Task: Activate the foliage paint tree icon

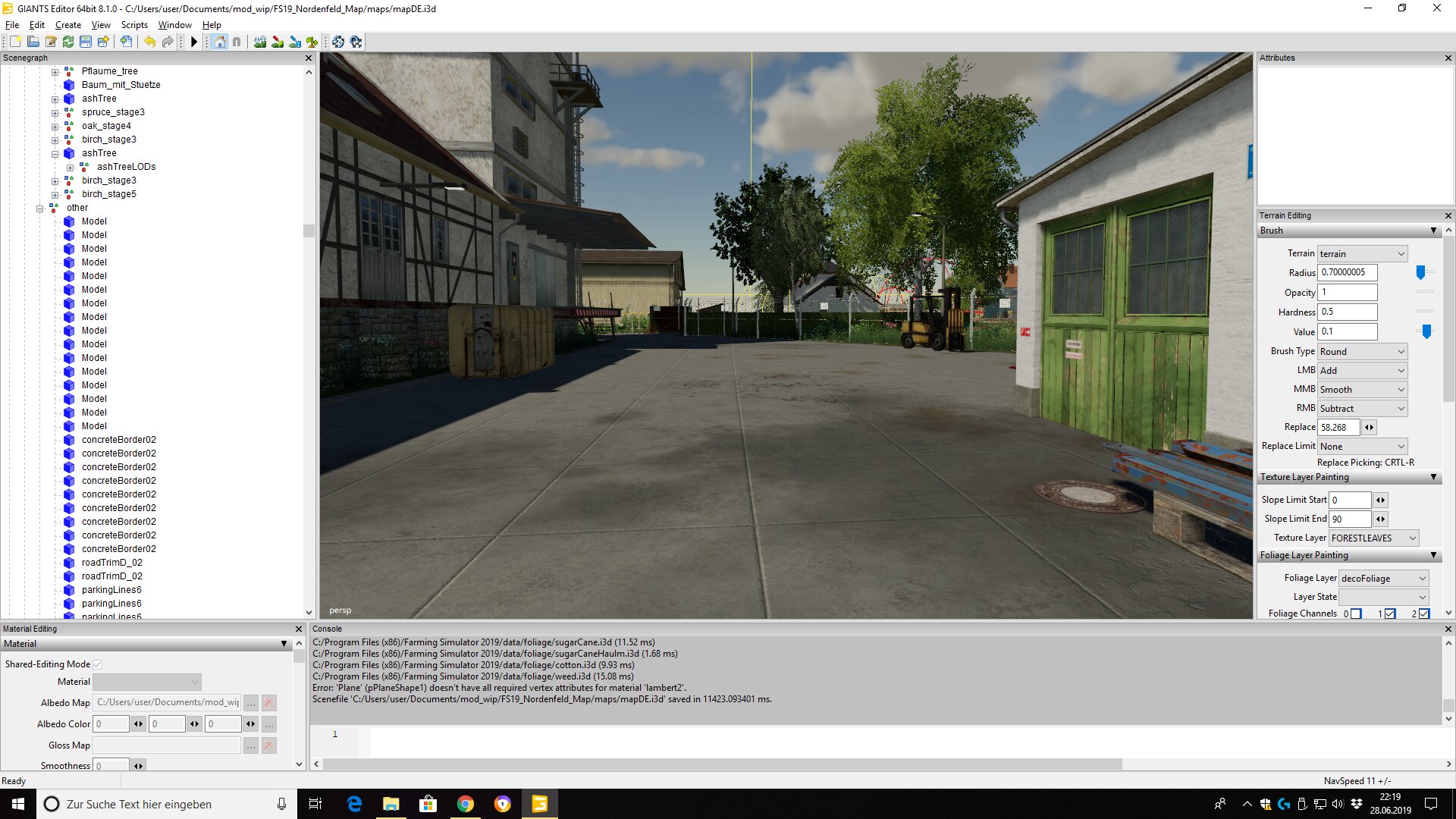Action: [312, 42]
